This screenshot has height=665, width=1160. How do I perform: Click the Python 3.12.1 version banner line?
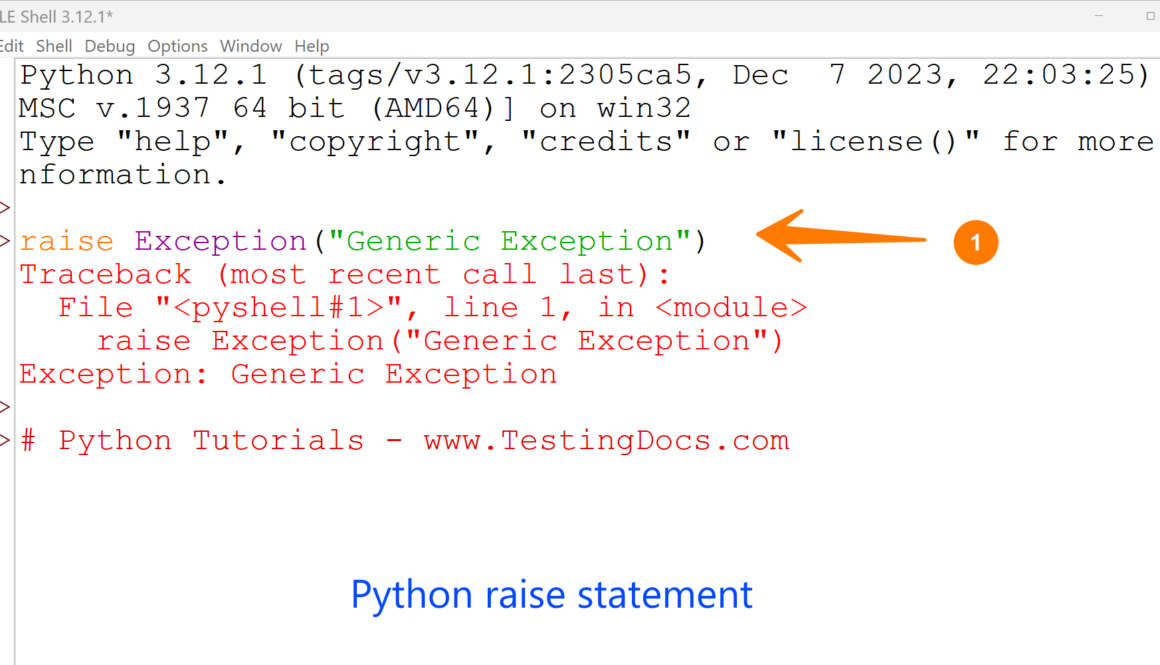pos(580,76)
